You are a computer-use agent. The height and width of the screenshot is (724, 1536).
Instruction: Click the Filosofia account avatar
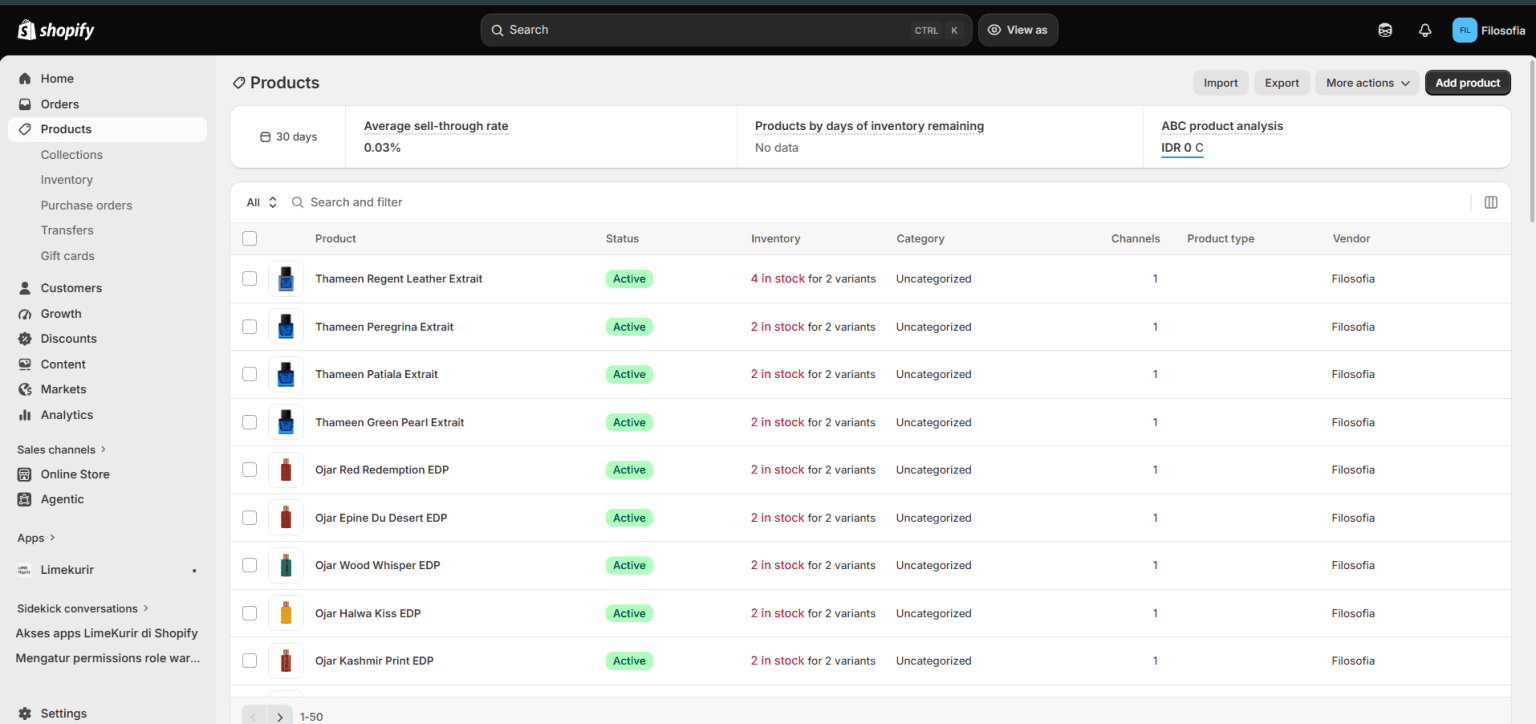tap(1464, 30)
